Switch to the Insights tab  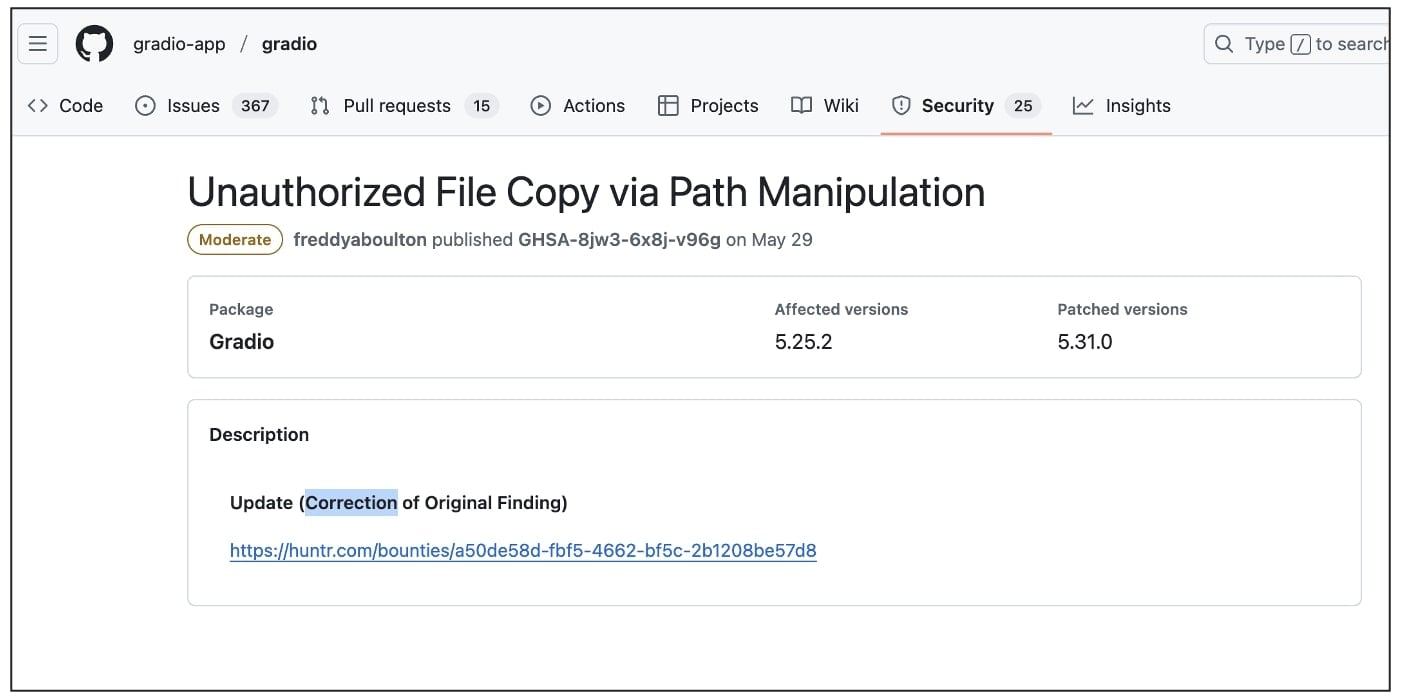pyautogui.click(x=1137, y=106)
